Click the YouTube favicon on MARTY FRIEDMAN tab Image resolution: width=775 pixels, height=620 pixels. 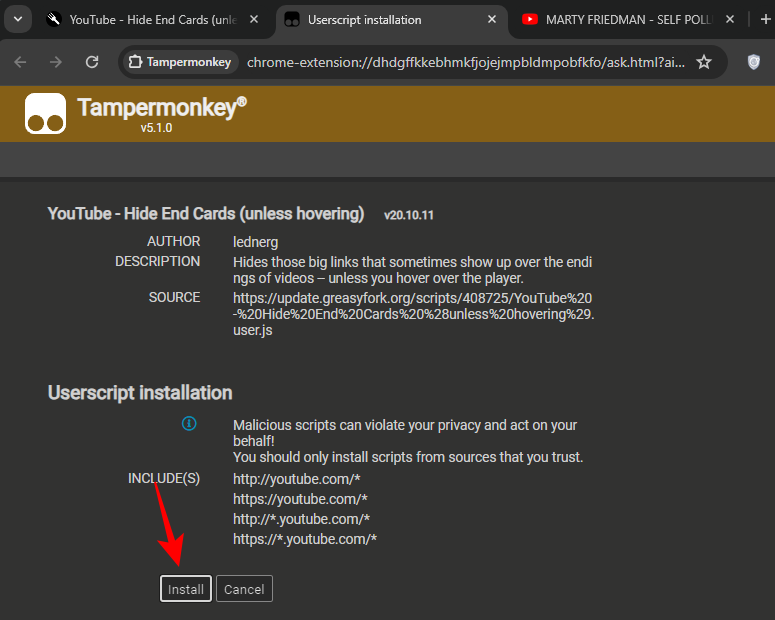[530, 19]
